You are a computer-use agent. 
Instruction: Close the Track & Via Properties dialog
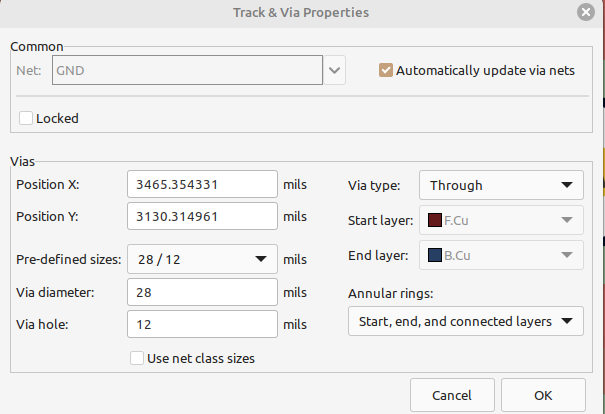coord(586,13)
